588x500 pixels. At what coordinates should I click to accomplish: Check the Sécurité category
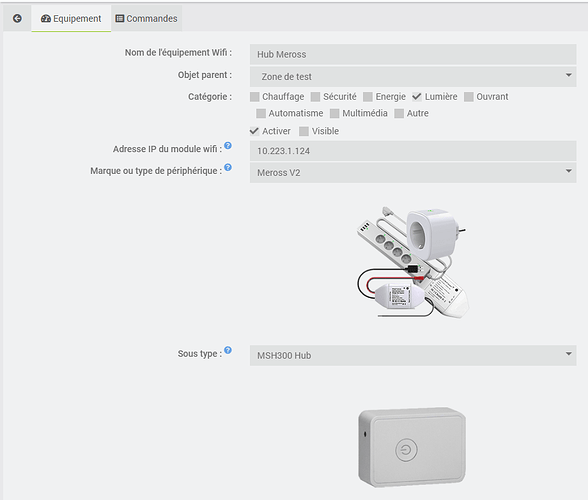click(x=315, y=97)
